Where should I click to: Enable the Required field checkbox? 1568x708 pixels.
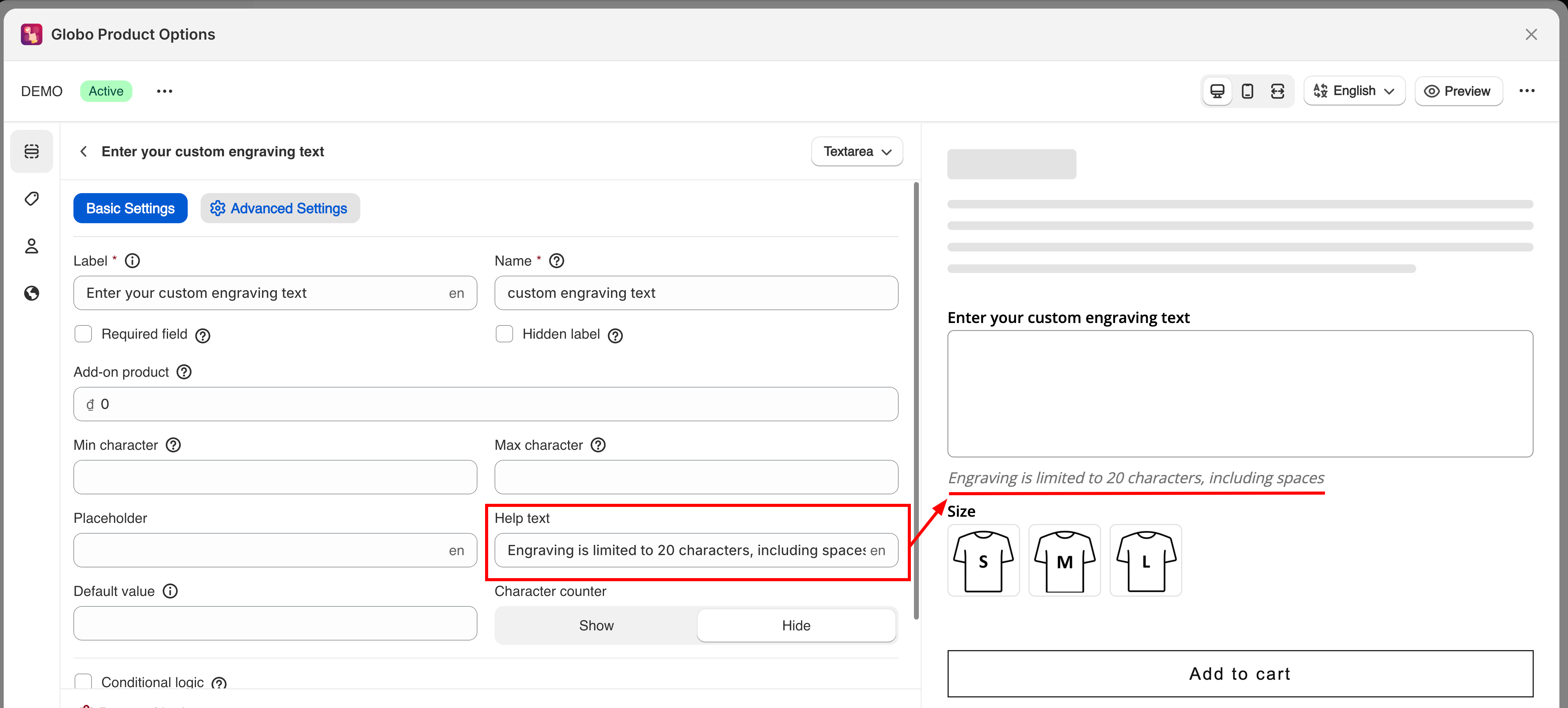click(x=83, y=334)
